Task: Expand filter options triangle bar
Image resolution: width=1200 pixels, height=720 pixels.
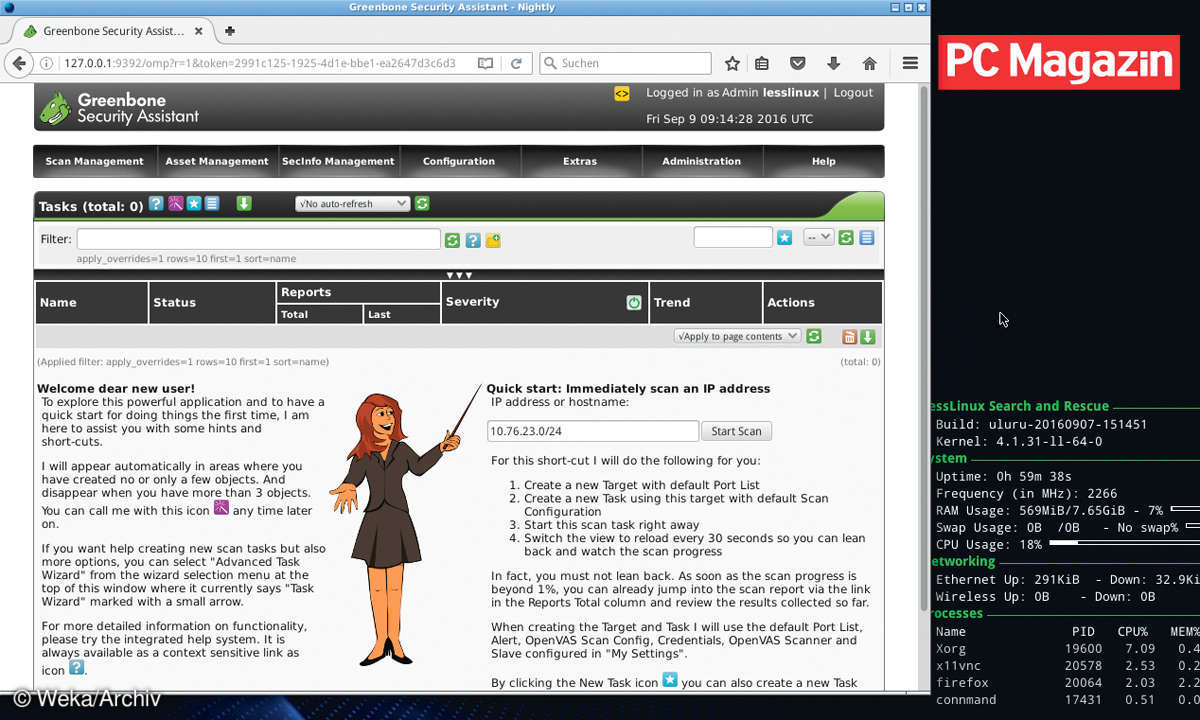Action: click(459, 275)
